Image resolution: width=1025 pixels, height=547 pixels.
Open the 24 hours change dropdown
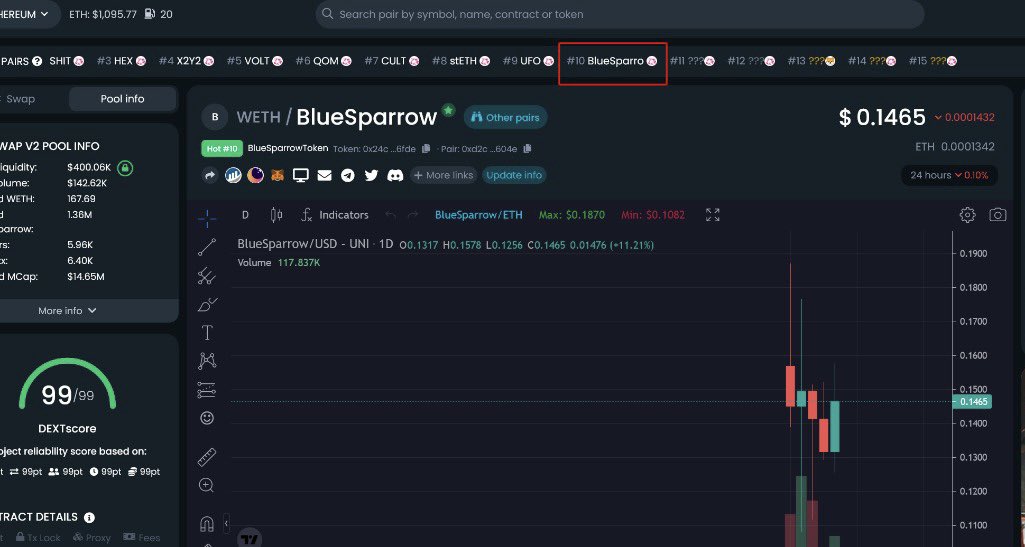(x=949, y=175)
